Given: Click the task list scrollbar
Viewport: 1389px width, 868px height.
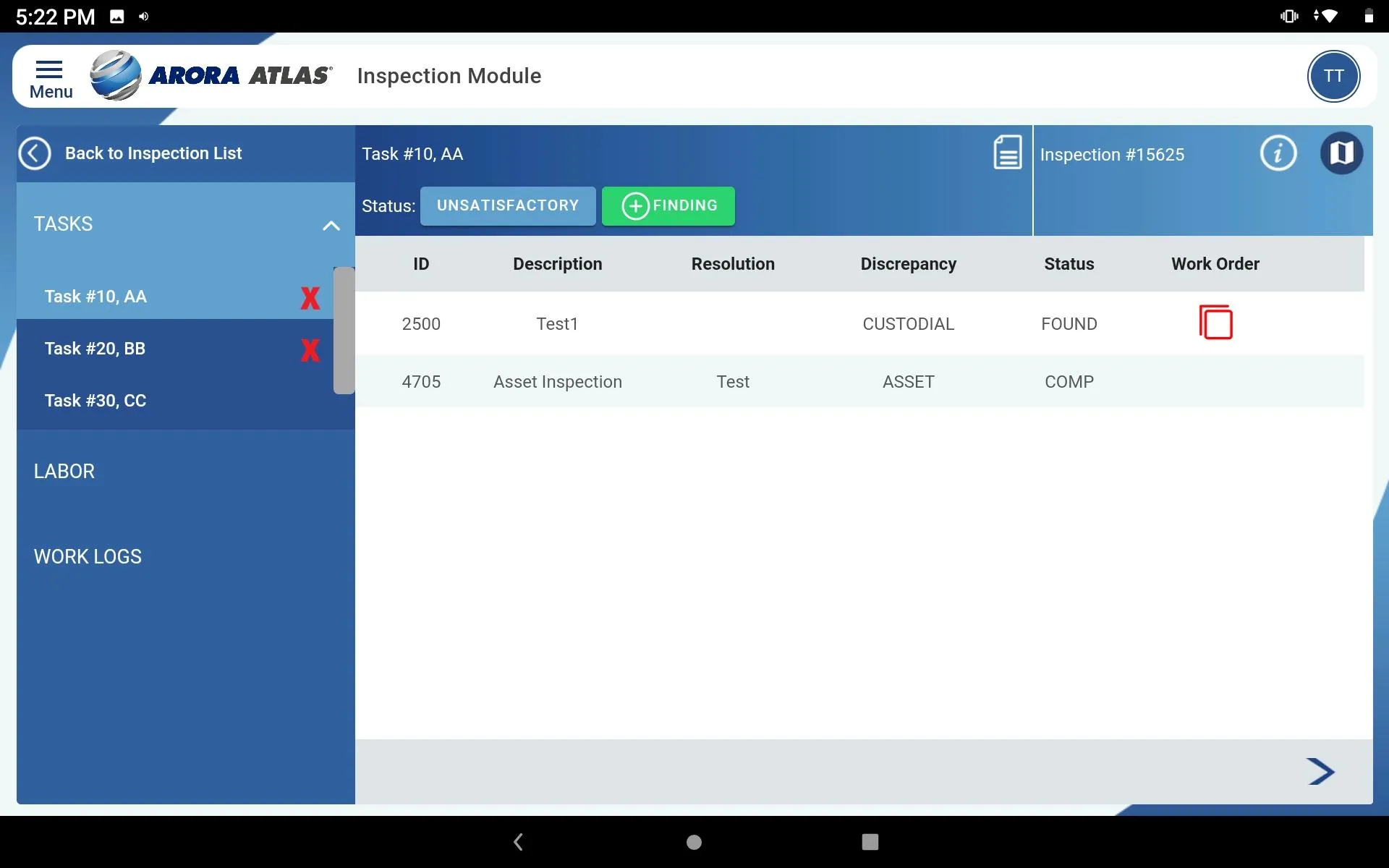Looking at the screenshot, I should coord(344,331).
